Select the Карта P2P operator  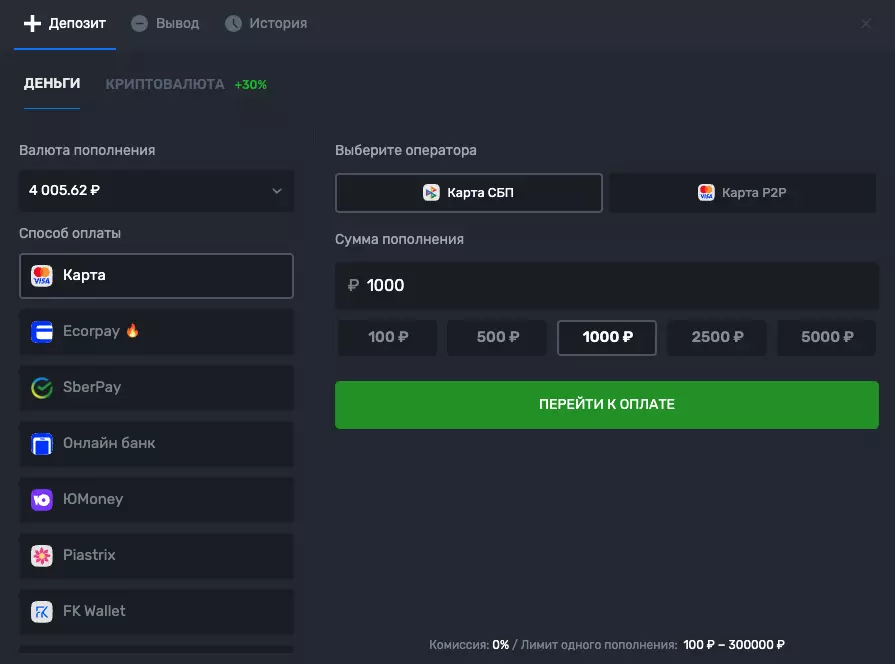pyautogui.click(x=743, y=193)
